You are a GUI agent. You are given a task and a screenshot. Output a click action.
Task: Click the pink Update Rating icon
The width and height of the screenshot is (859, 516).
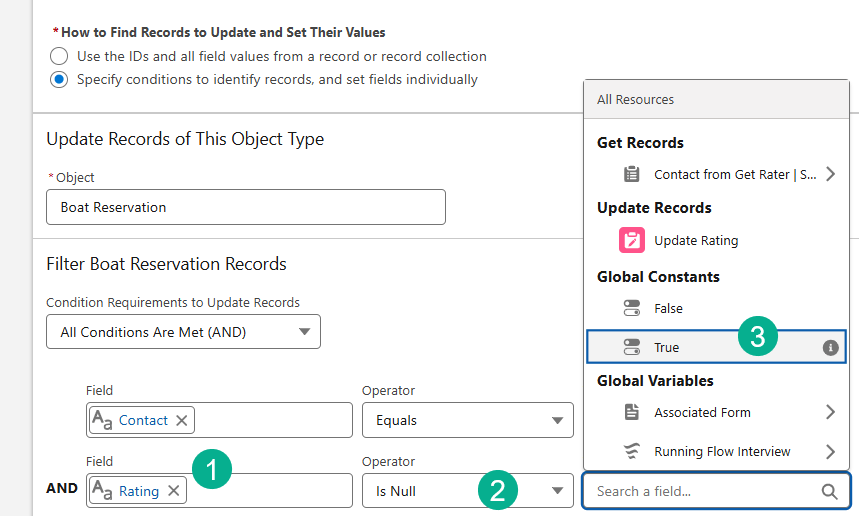pos(631,240)
